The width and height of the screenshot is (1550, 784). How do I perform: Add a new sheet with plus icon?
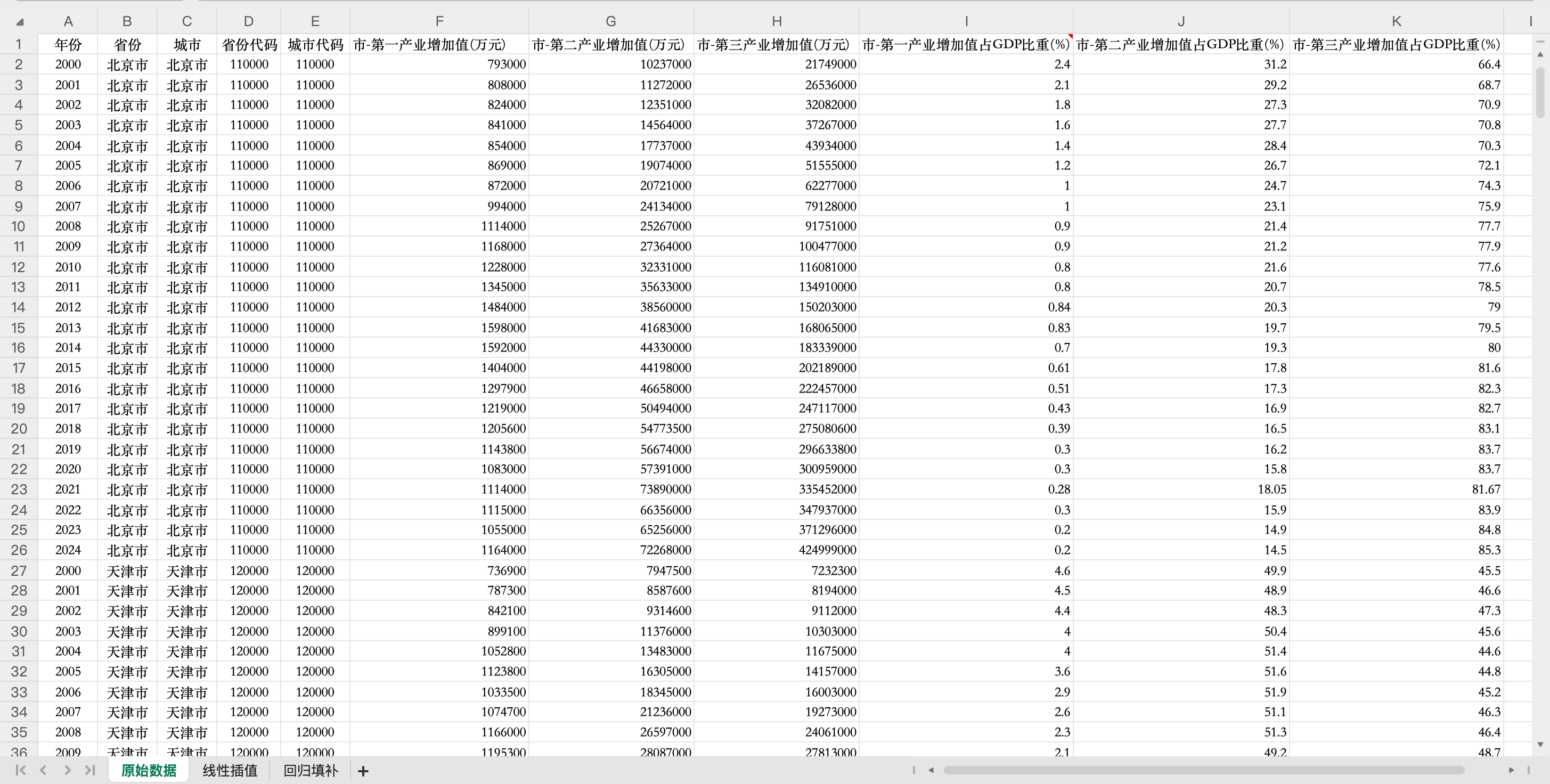(363, 771)
